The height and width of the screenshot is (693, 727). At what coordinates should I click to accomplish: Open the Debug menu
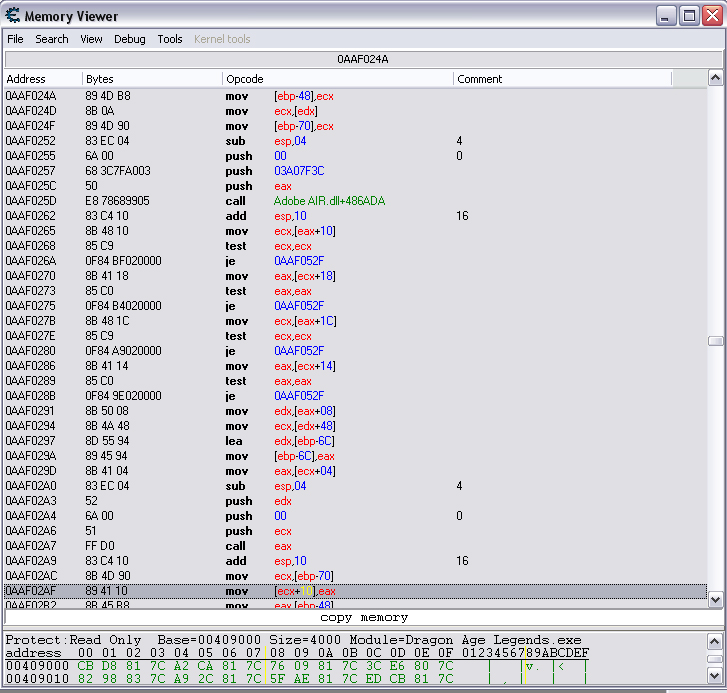point(129,39)
